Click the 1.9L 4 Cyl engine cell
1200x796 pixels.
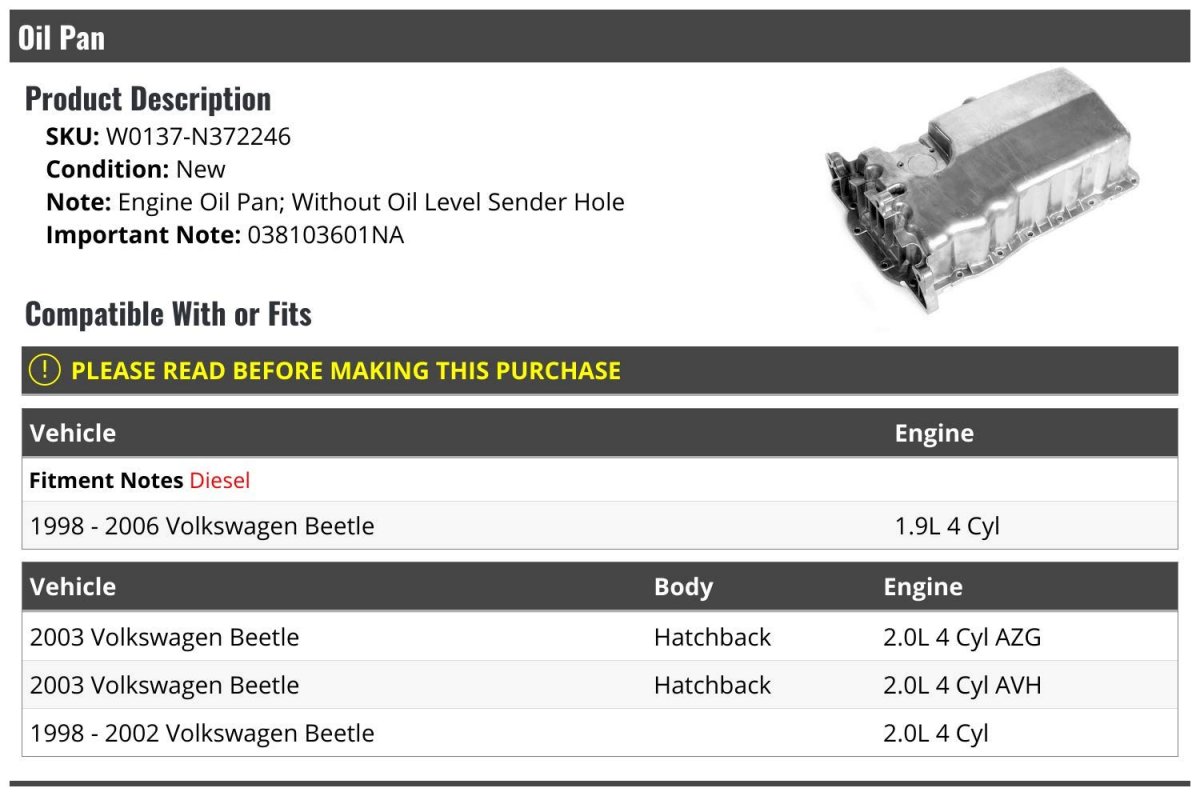pyautogui.click(x=947, y=526)
